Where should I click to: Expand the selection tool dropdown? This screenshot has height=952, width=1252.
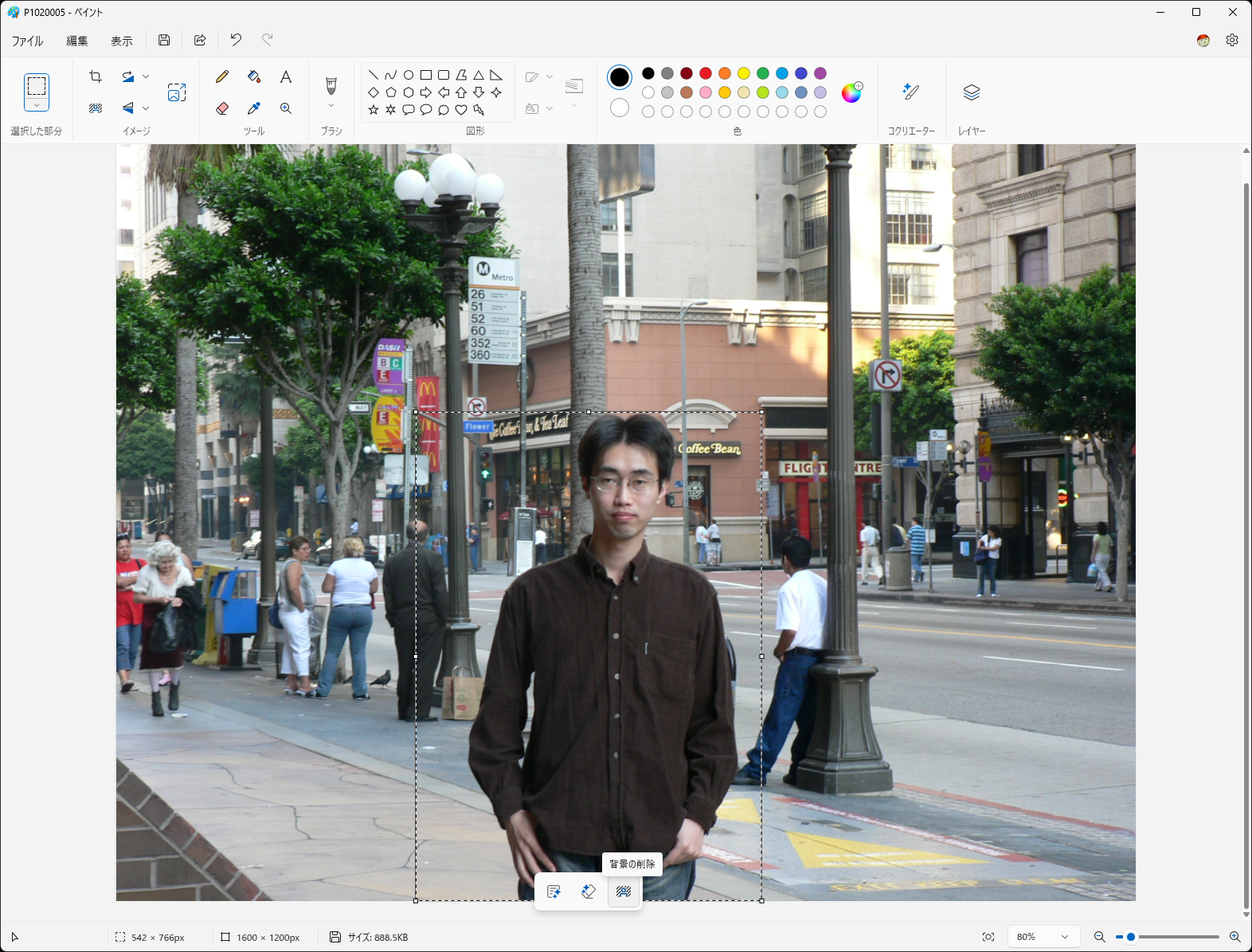click(x=37, y=105)
